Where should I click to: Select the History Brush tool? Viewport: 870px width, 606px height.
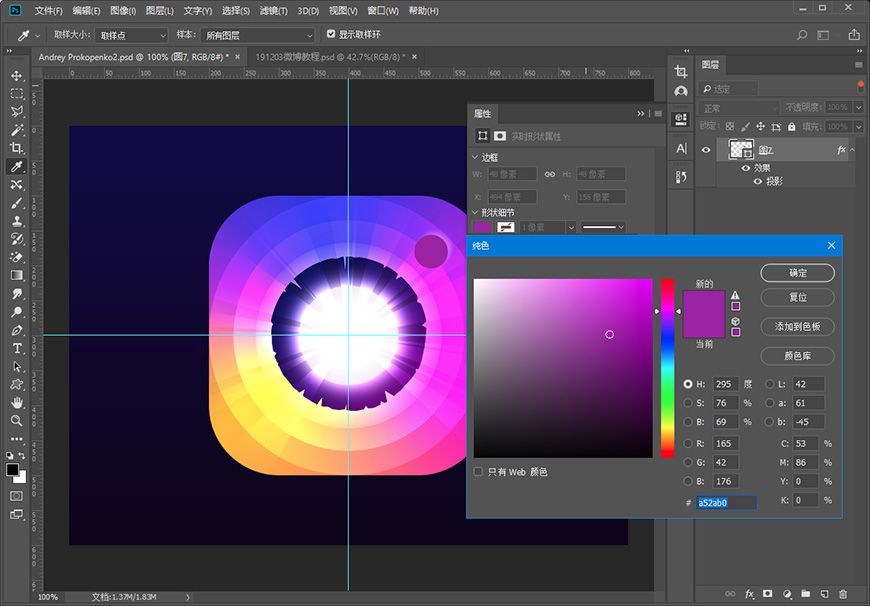coord(17,239)
